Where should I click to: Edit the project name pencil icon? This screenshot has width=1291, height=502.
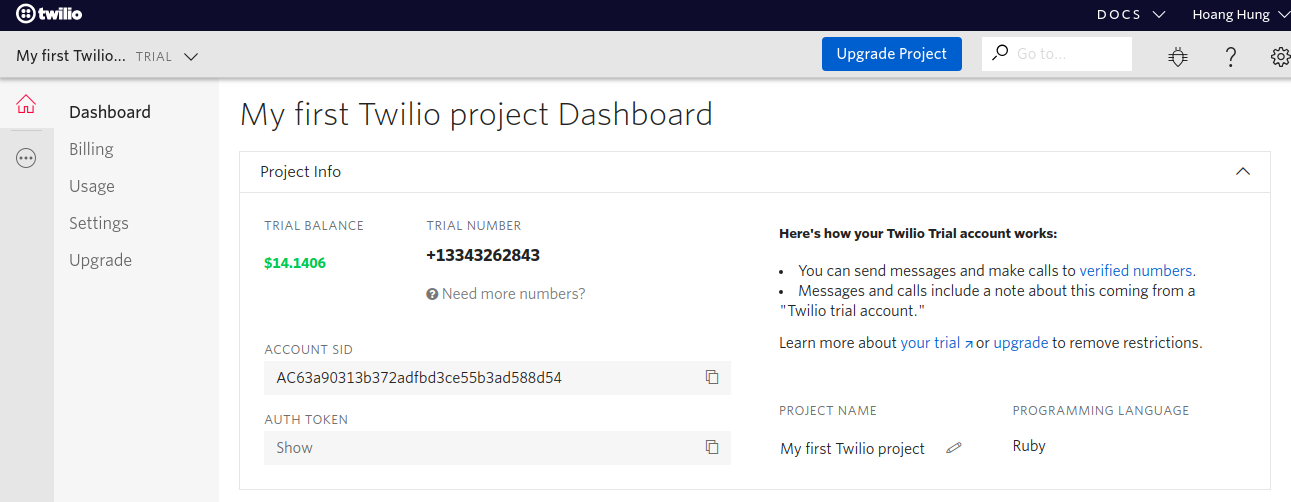(x=954, y=448)
